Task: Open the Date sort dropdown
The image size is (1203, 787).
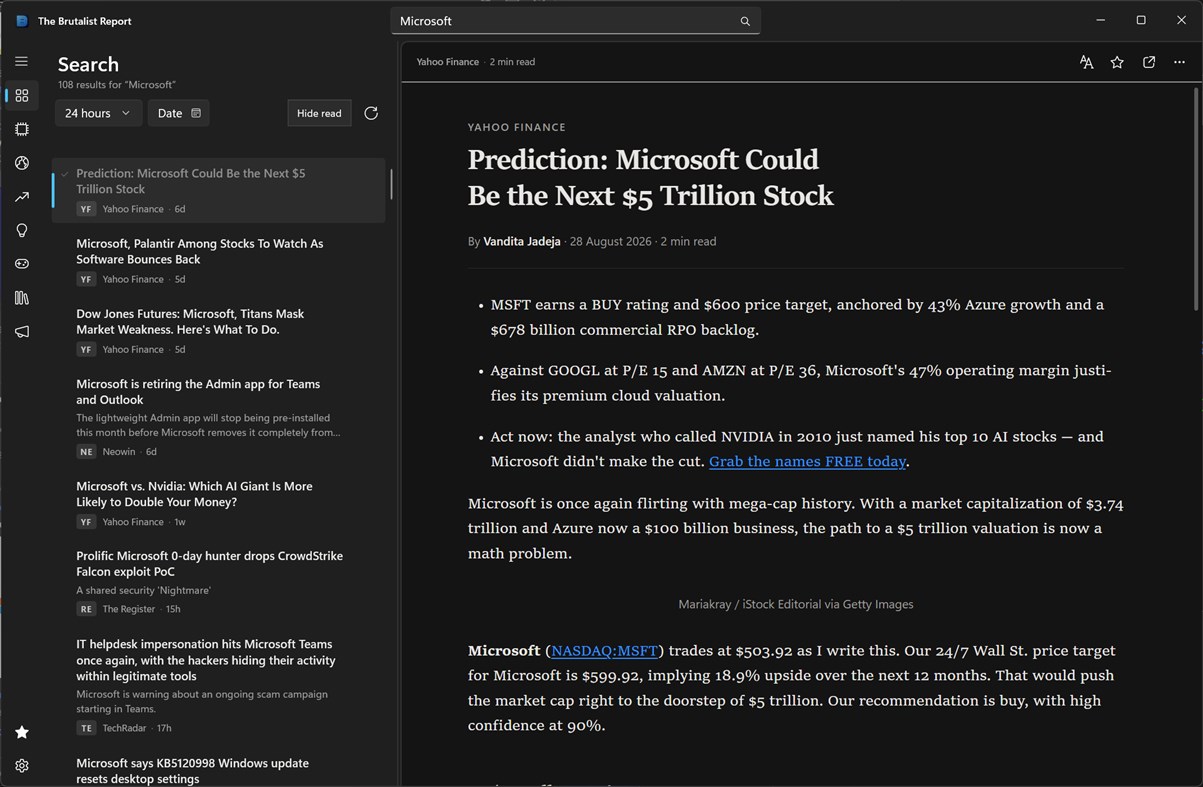Action: 179,113
